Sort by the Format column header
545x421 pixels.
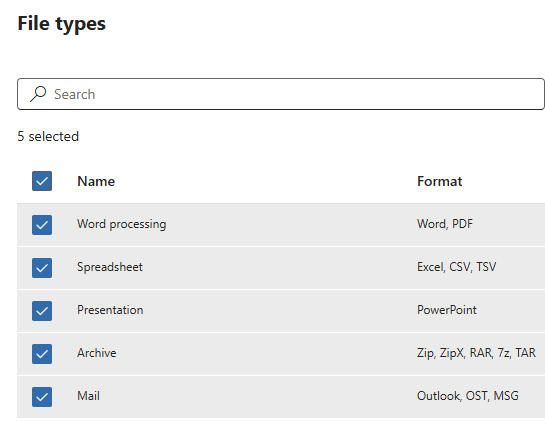439,181
